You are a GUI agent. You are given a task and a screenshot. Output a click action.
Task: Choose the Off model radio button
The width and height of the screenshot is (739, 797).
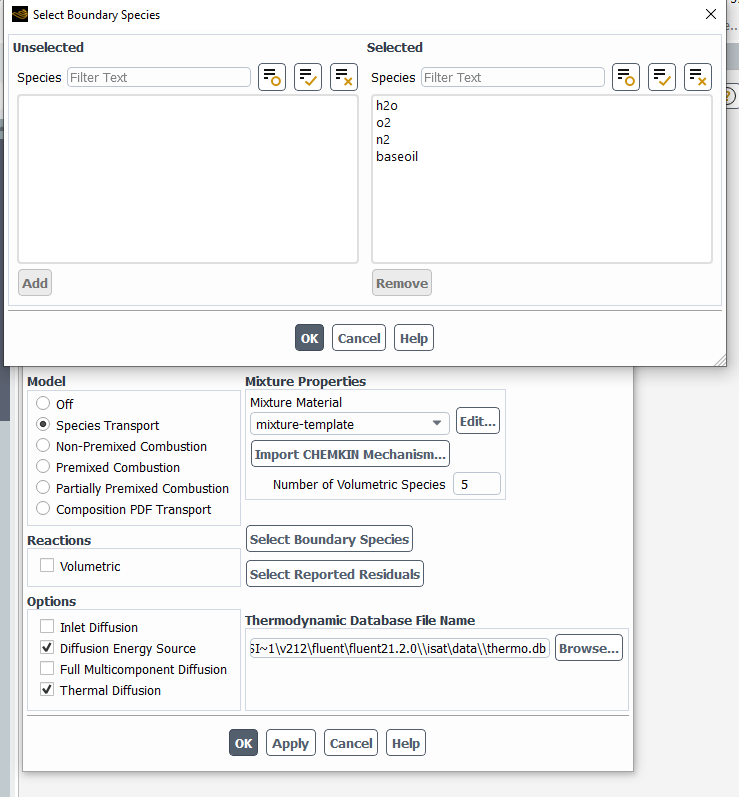[x=43, y=404]
